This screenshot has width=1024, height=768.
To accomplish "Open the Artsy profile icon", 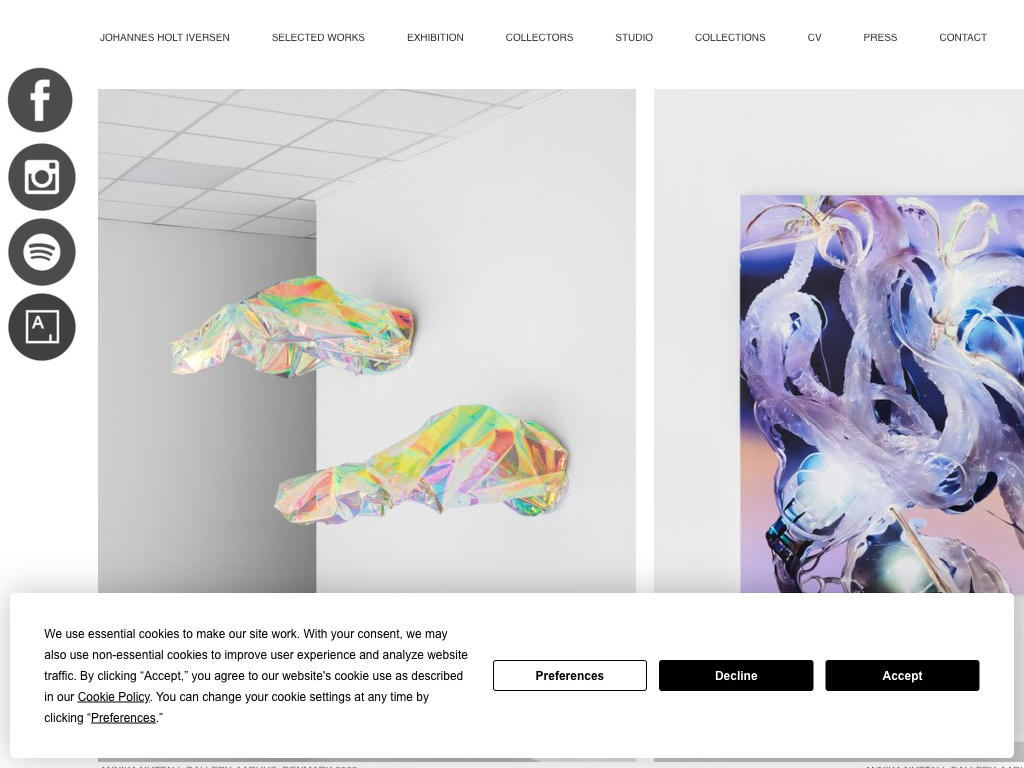I will coord(42,327).
